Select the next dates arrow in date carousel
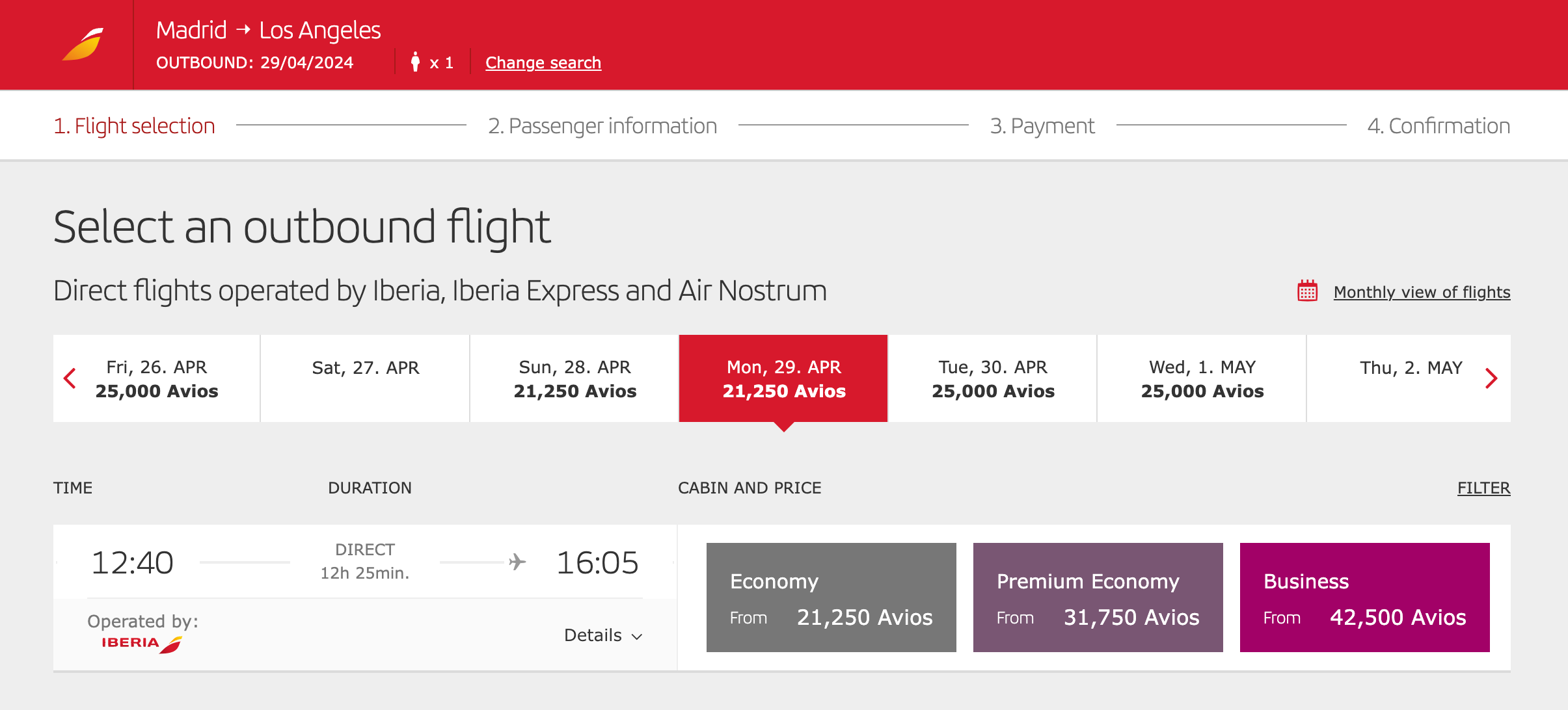This screenshot has height=710, width=1568. 1493,378
